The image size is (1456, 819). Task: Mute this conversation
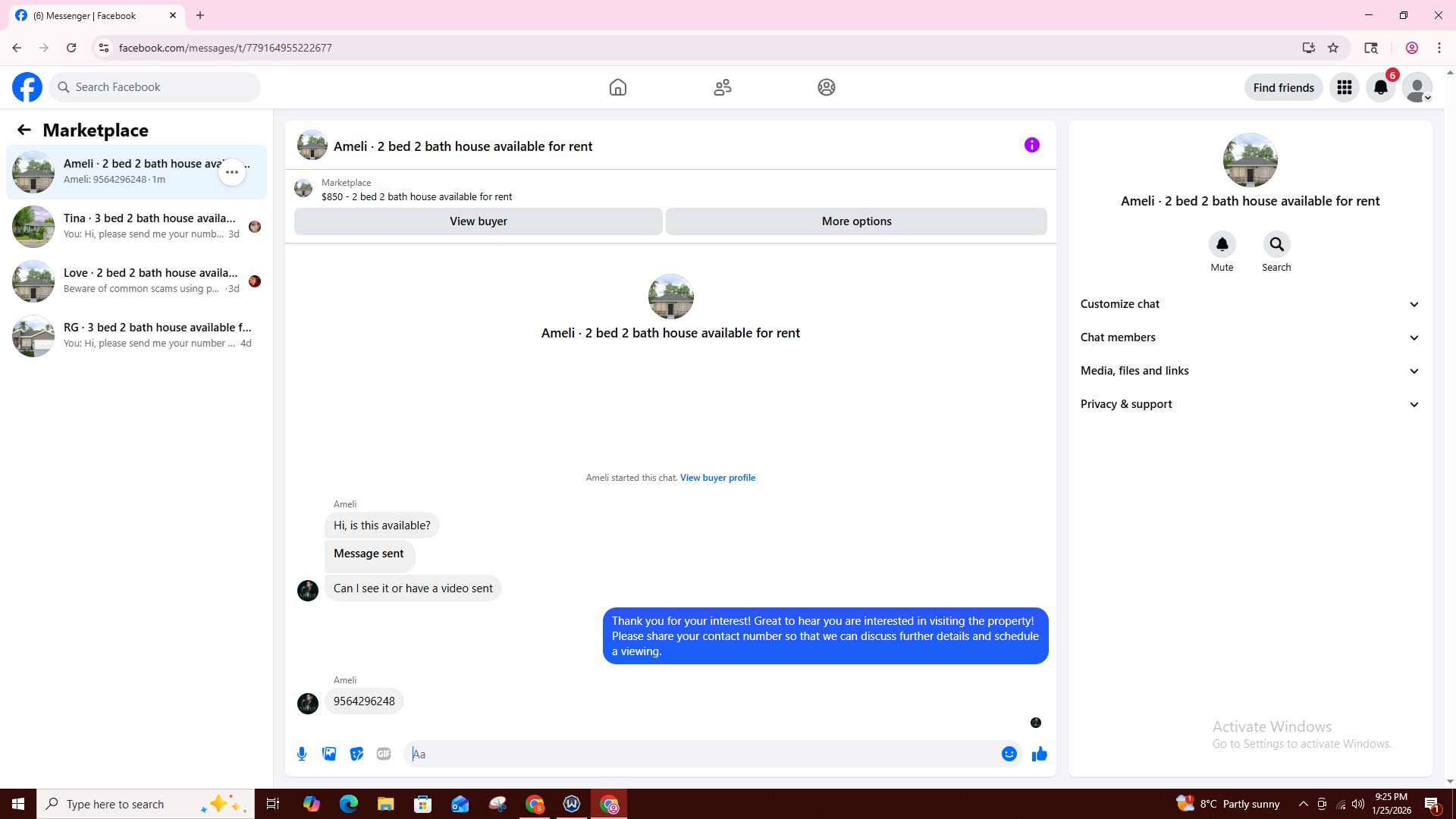(x=1222, y=245)
